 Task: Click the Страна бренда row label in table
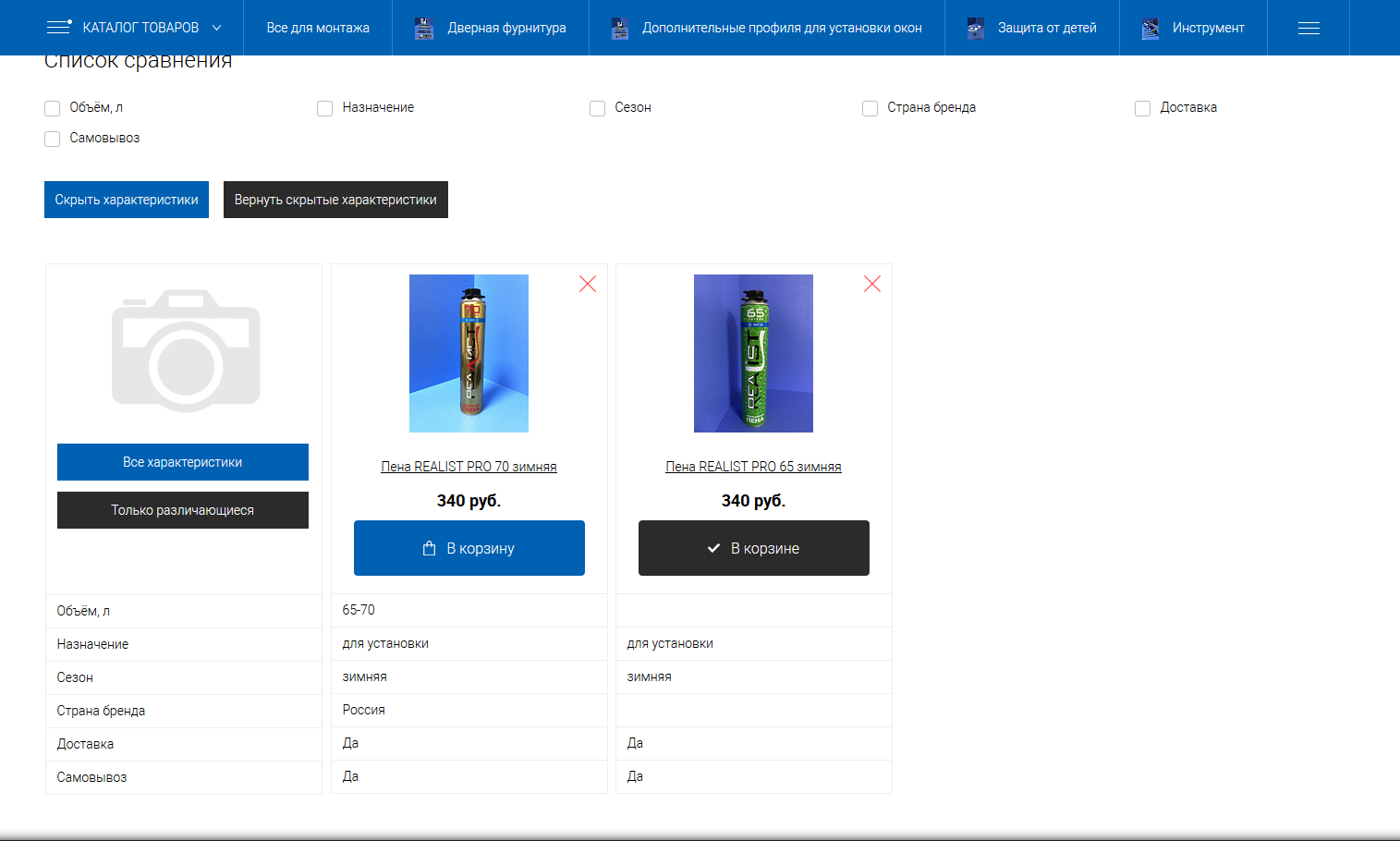coord(101,711)
